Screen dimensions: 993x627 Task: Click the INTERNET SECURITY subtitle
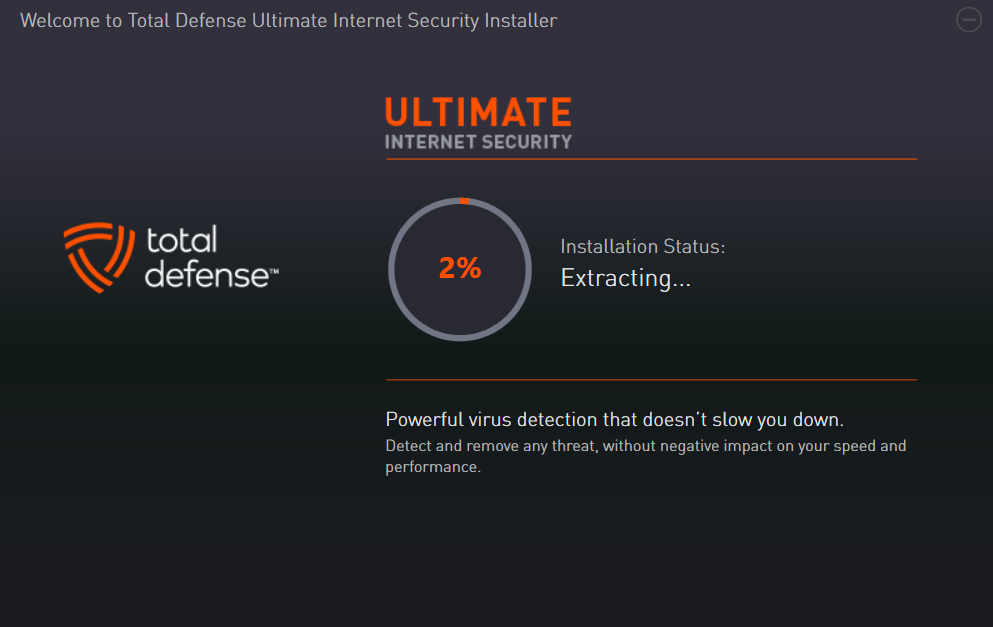click(478, 142)
